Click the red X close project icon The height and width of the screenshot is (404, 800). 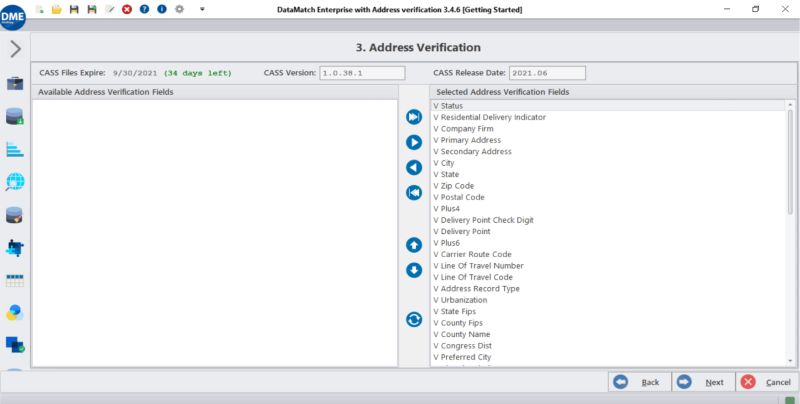(x=127, y=9)
